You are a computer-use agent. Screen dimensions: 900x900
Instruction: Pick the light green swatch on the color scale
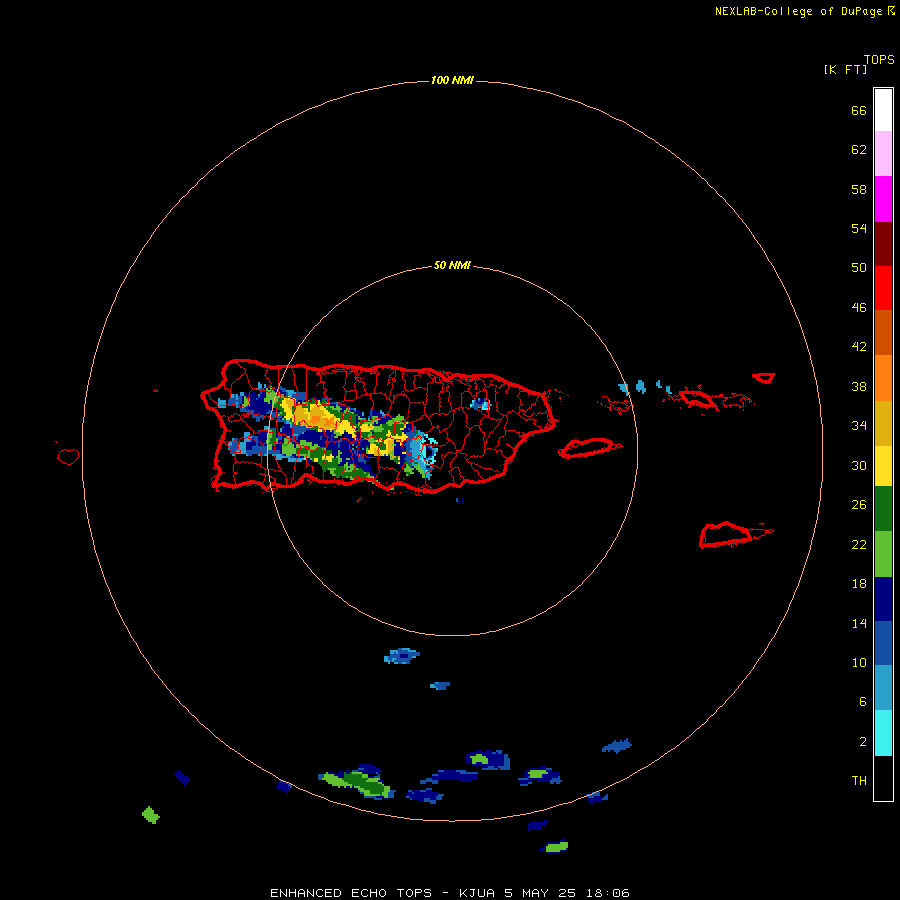coord(883,554)
